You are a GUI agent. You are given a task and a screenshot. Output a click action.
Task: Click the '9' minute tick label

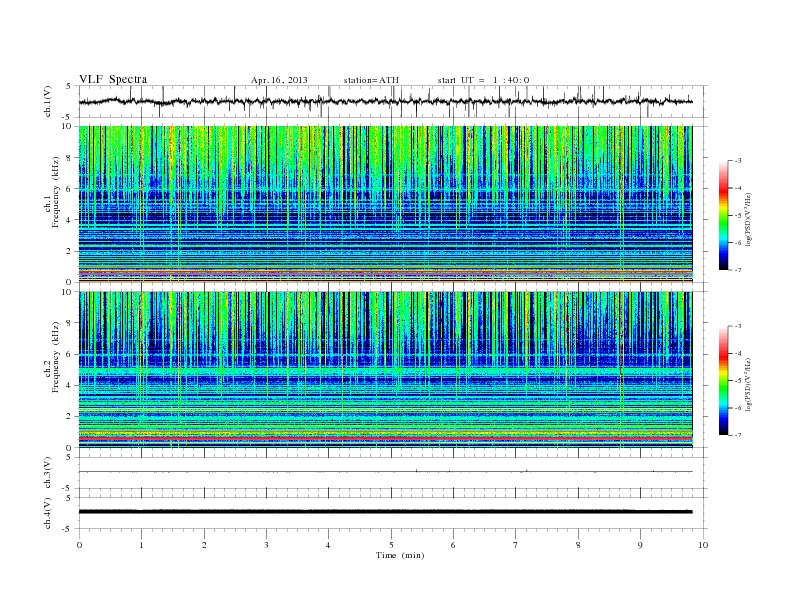640,545
